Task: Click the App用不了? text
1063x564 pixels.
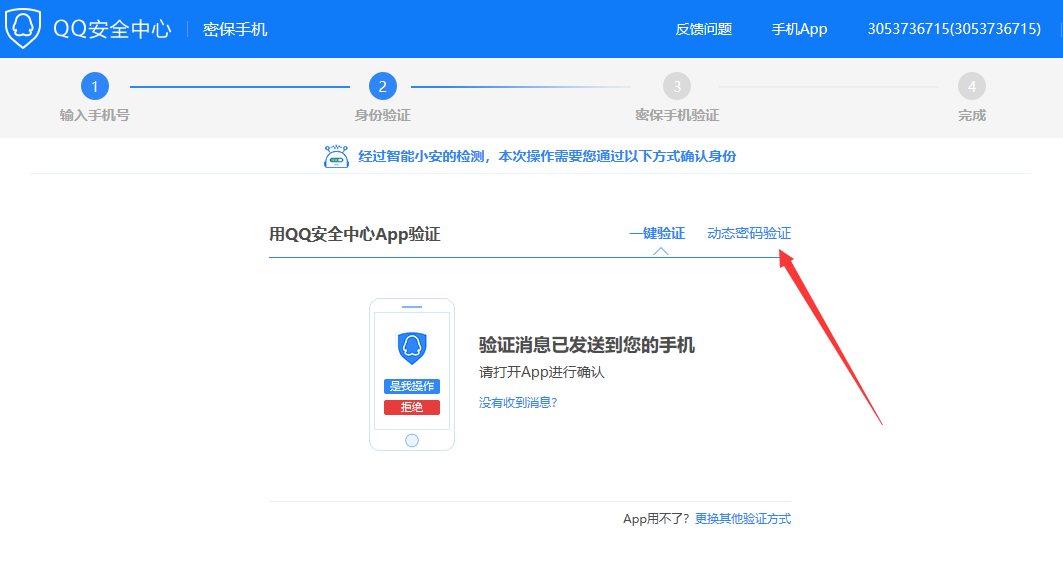Action: pyautogui.click(x=656, y=519)
